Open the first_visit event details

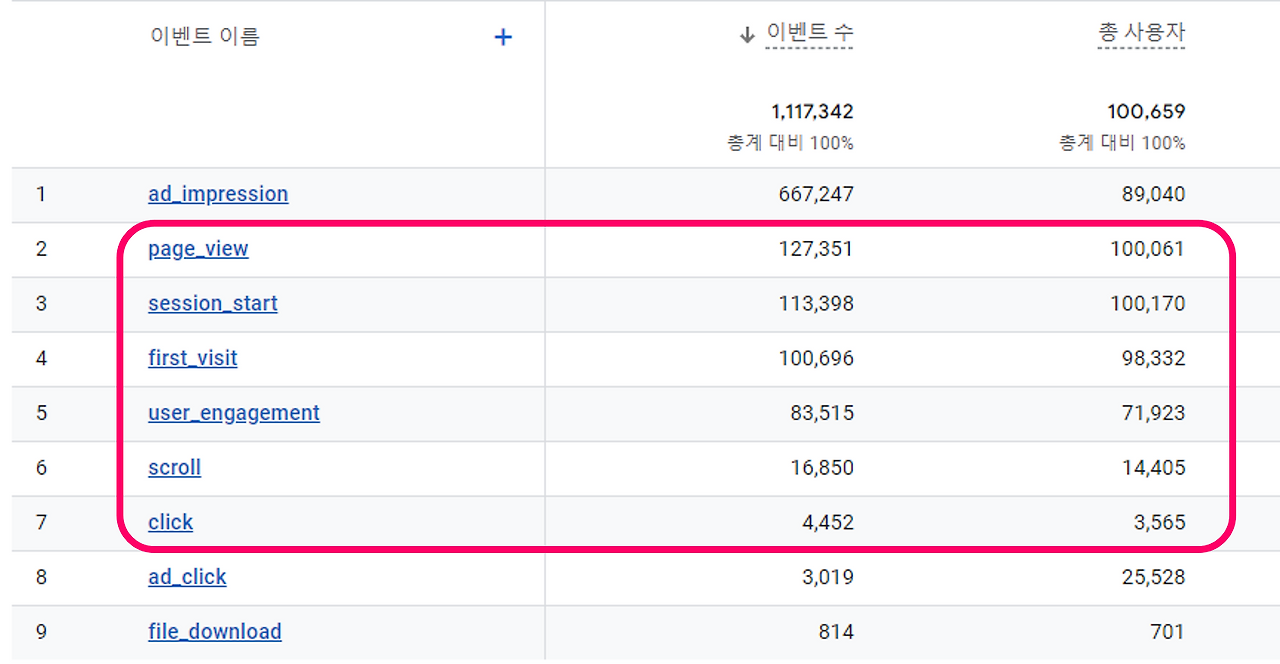(192, 358)
